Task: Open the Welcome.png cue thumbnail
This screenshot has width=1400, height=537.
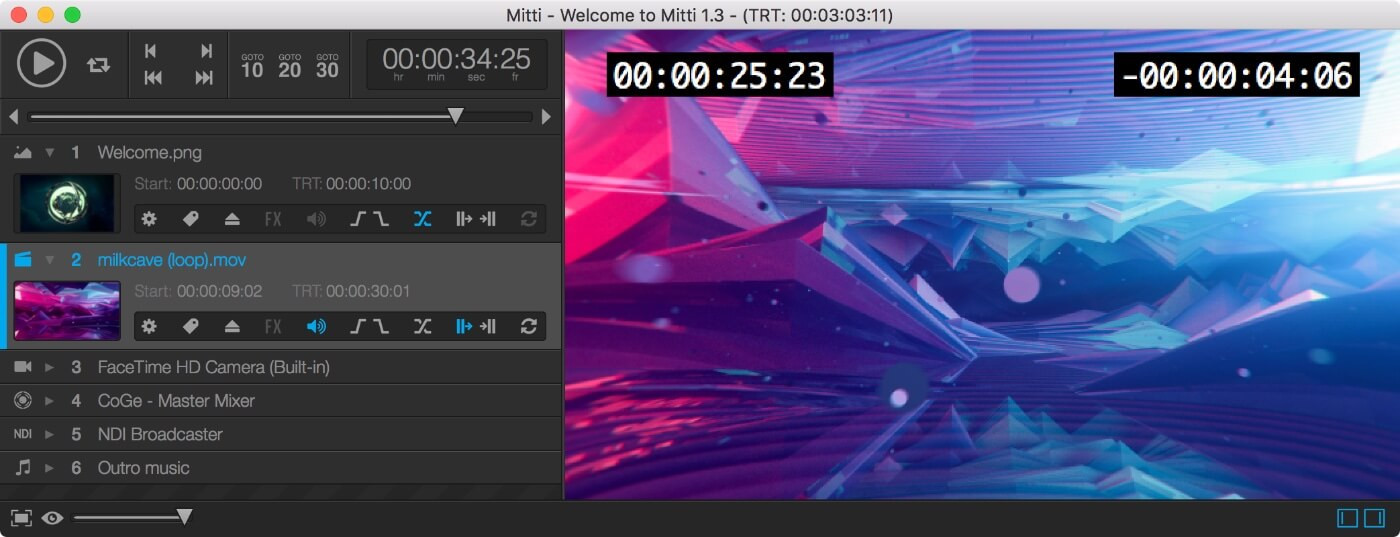Action: click(x=67, y=203)
